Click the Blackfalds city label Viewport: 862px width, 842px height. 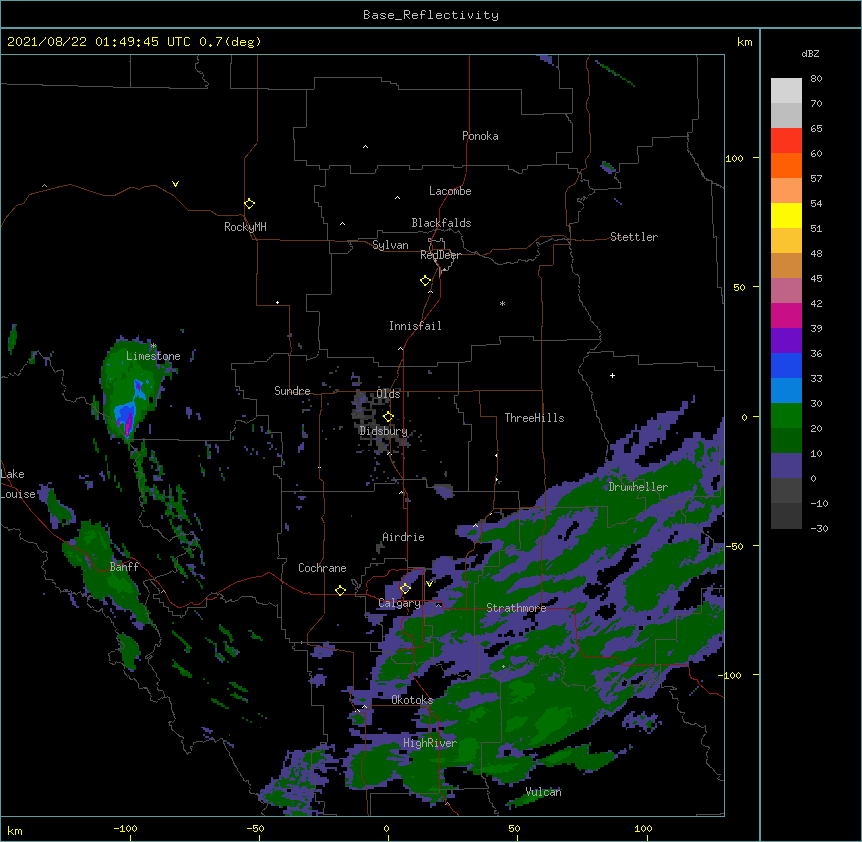441,223
